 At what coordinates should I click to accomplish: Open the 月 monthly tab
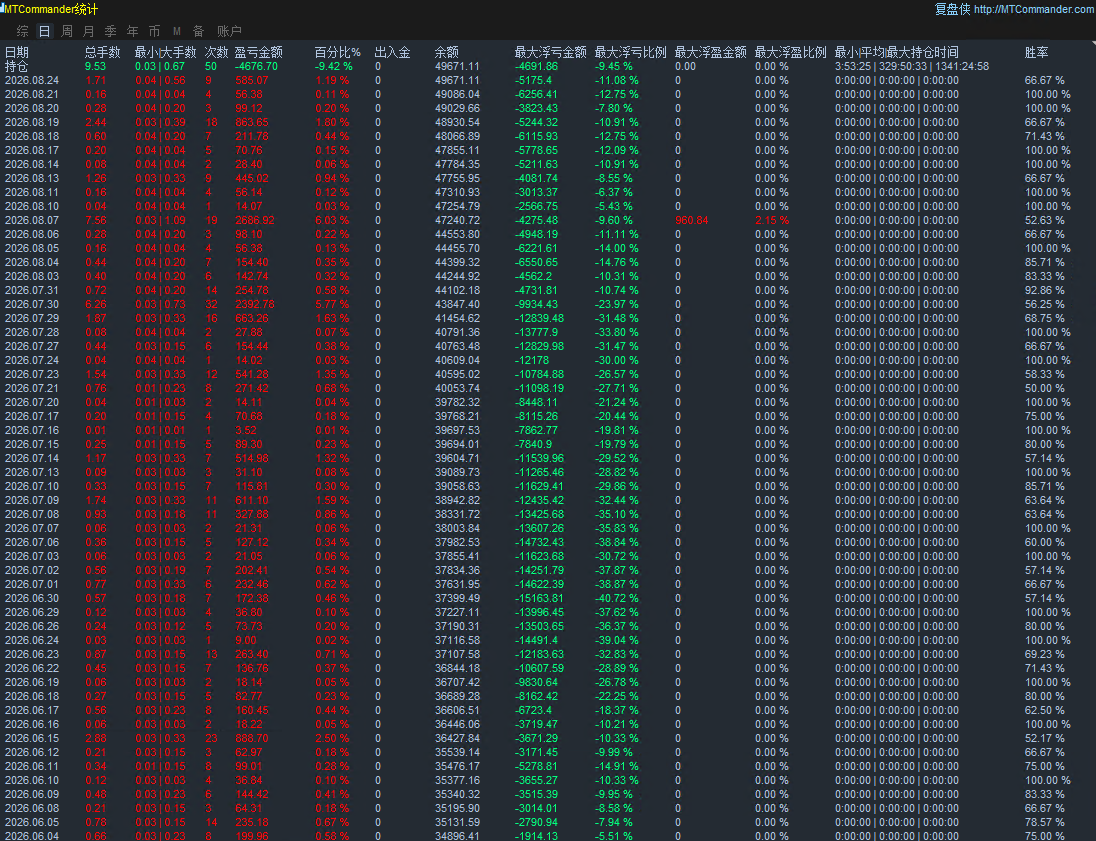point(88,31)
